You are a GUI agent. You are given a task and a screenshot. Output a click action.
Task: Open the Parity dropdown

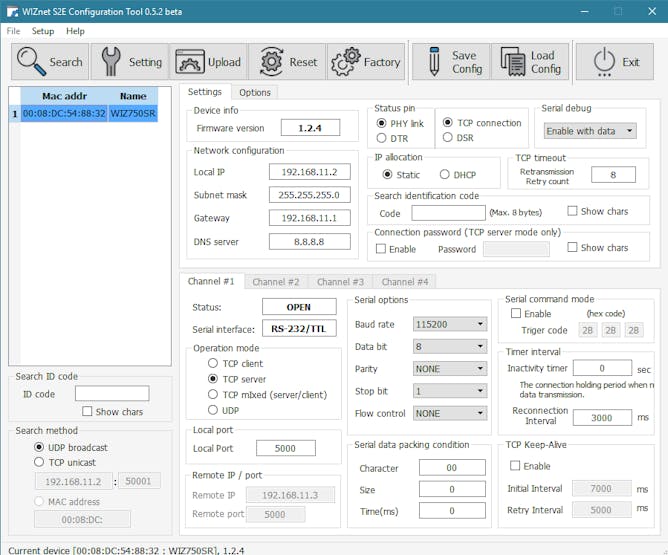click(450, 368)
